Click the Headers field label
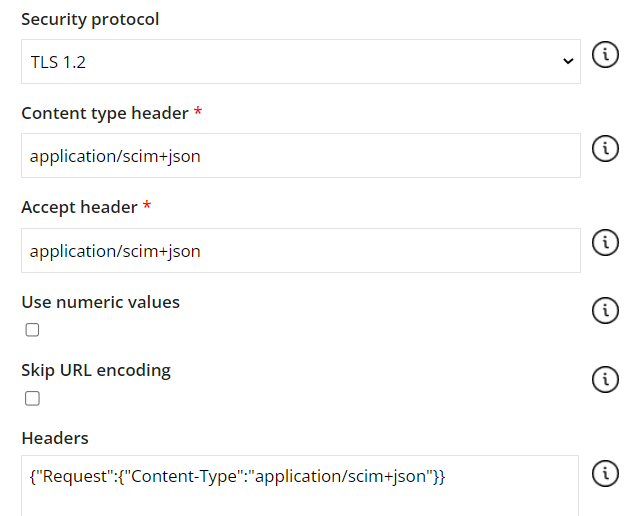Image resolution: width=639 pixels, height=516 pixels. pos(55,438)
